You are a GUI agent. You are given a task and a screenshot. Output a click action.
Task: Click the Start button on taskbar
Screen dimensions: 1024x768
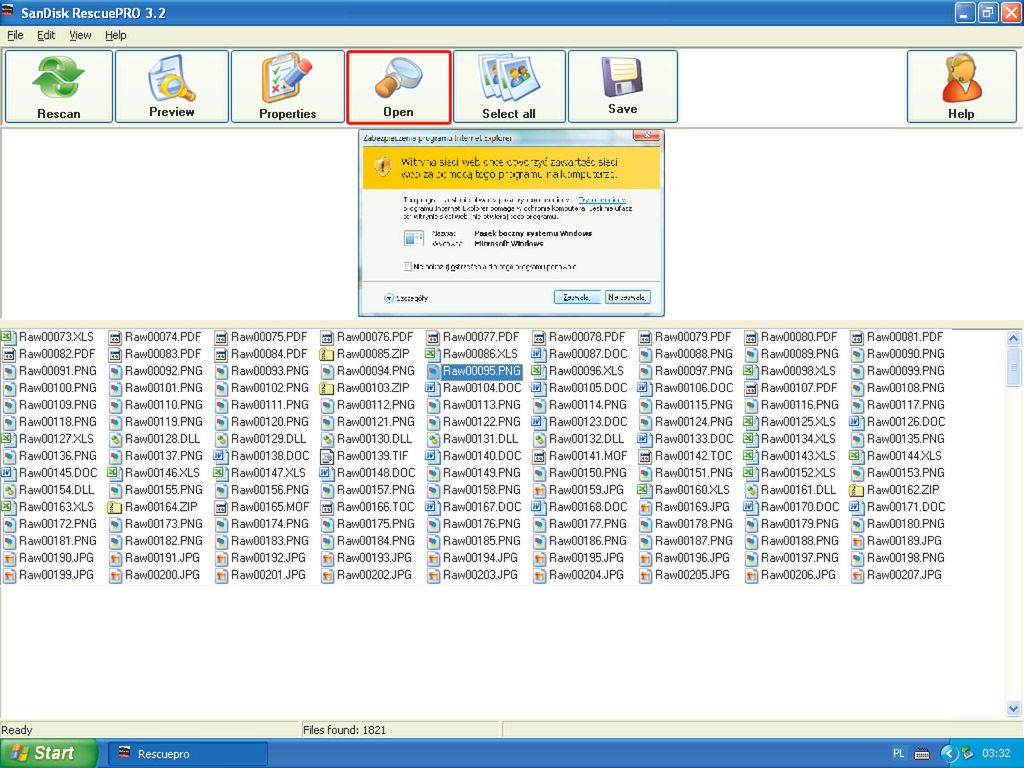(x=47, y=753)
